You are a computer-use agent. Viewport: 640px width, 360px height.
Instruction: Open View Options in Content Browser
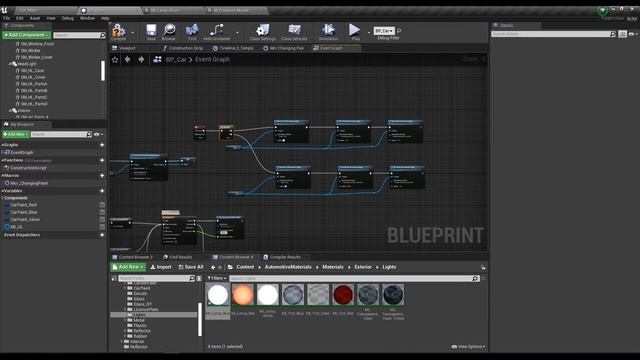pos(469,347)
